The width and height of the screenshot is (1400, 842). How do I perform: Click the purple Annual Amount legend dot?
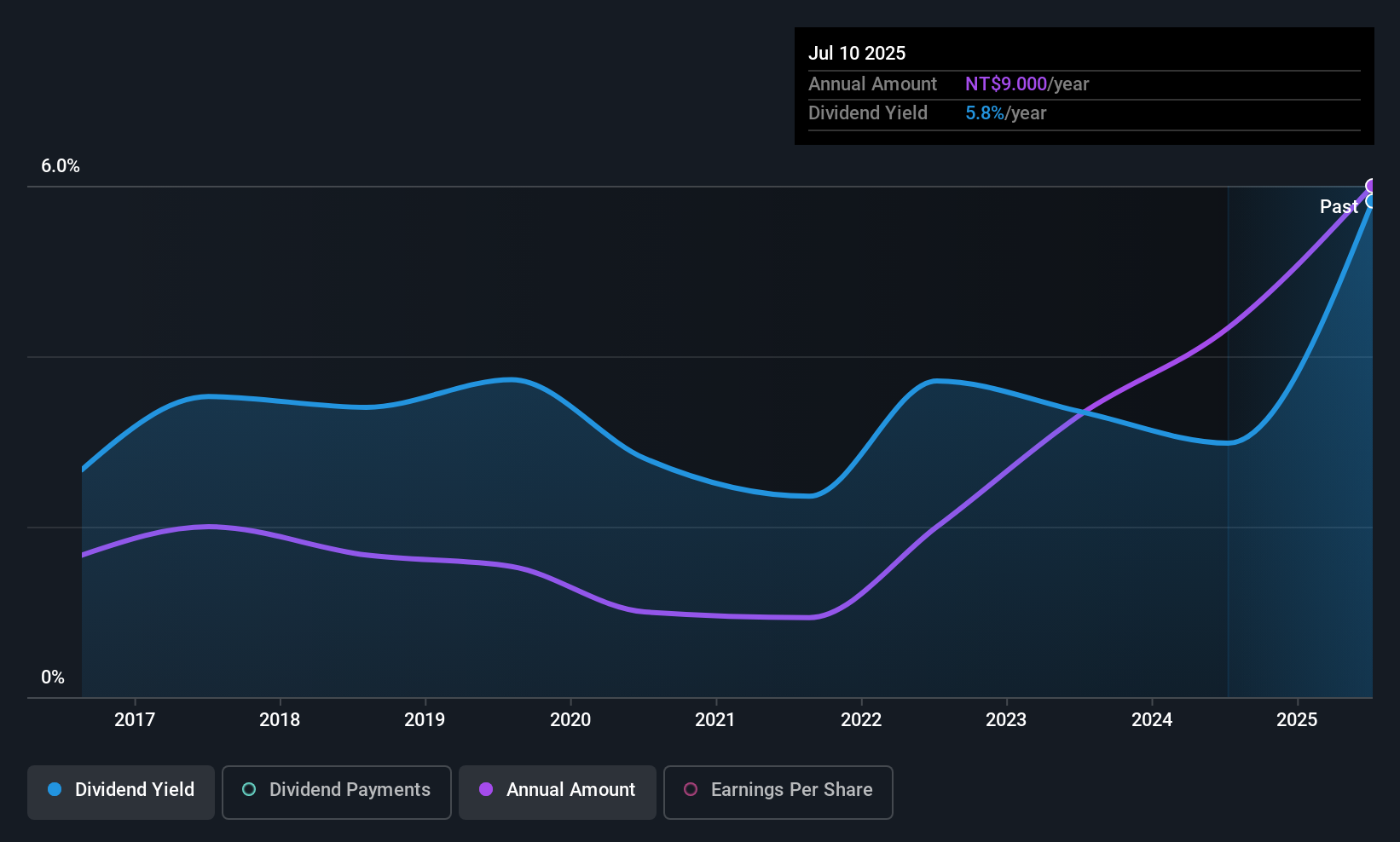486,789
